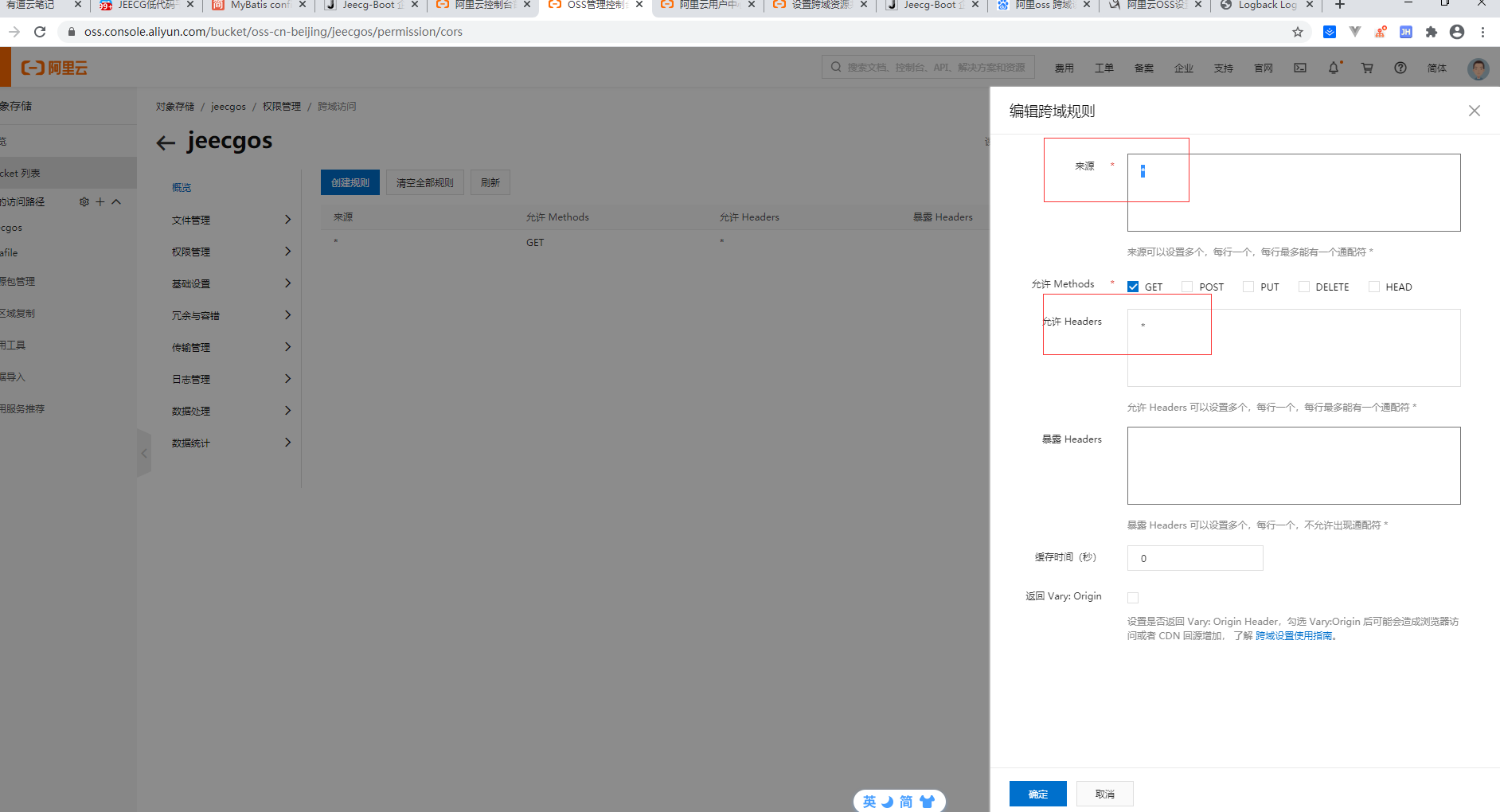Focus the 允许 Headers text area
The image size is (1500, 812).
tap(1294, 348)
